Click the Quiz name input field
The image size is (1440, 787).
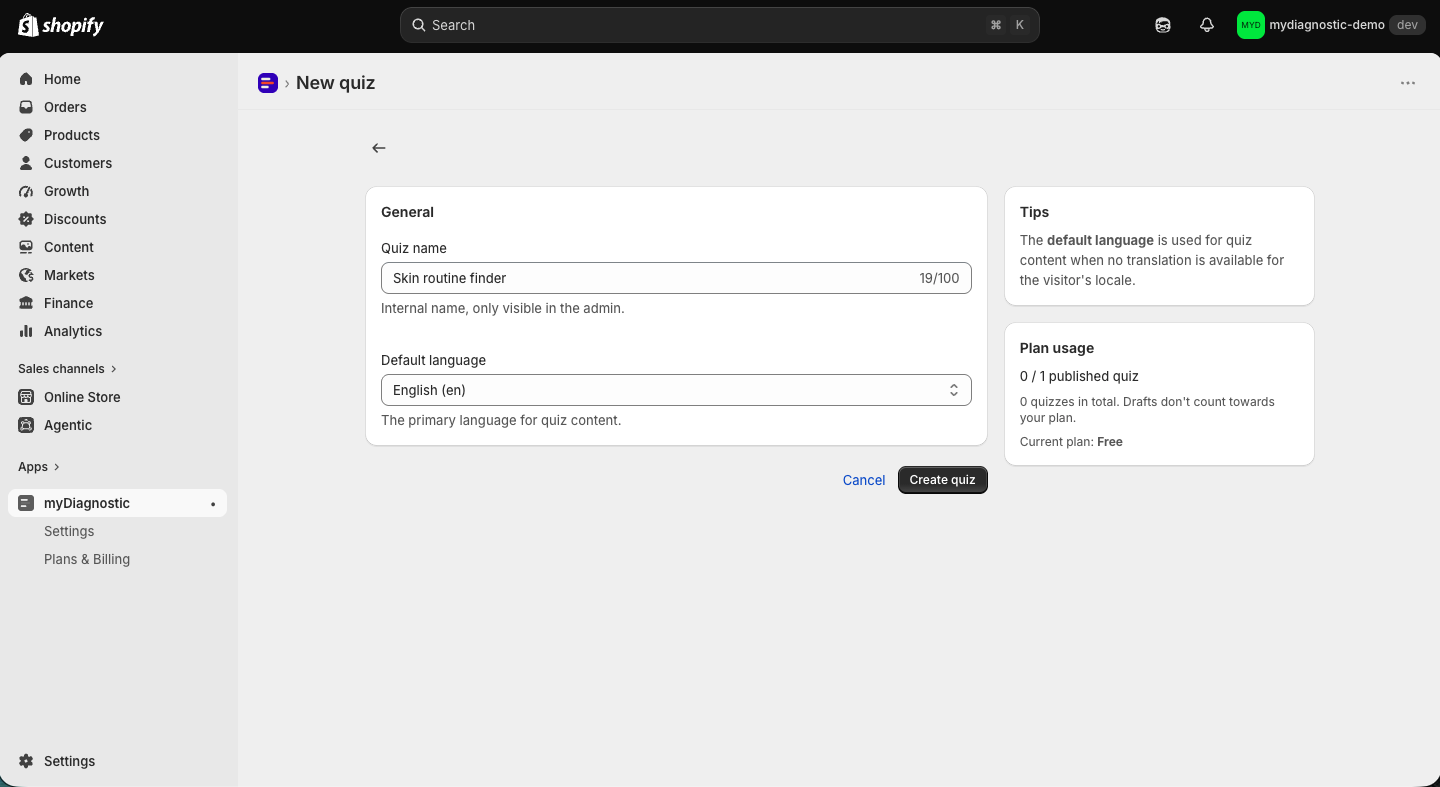tap(676, 278)
